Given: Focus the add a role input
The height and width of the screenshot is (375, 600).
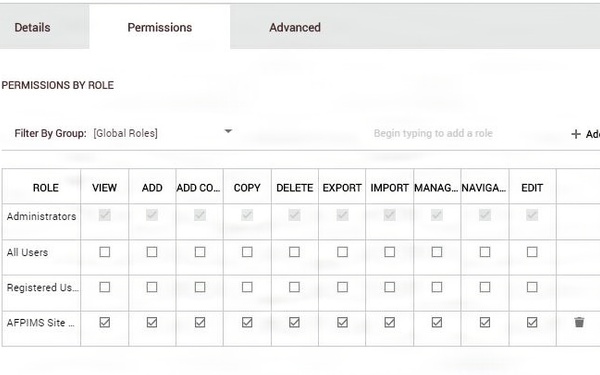Looking at the screenshot, I should coord(433,133).
